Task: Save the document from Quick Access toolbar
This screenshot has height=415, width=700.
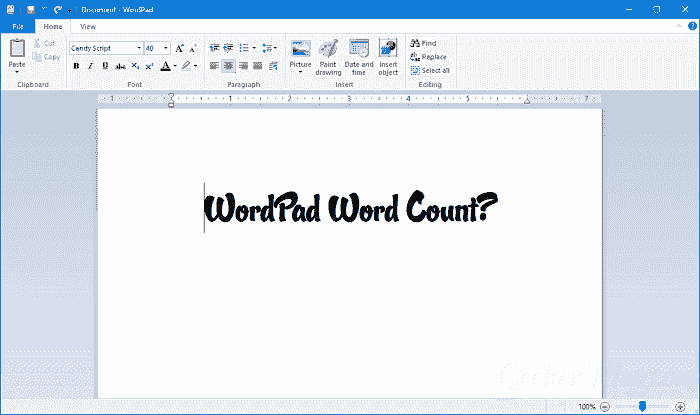Action: [x=31, y=9]
